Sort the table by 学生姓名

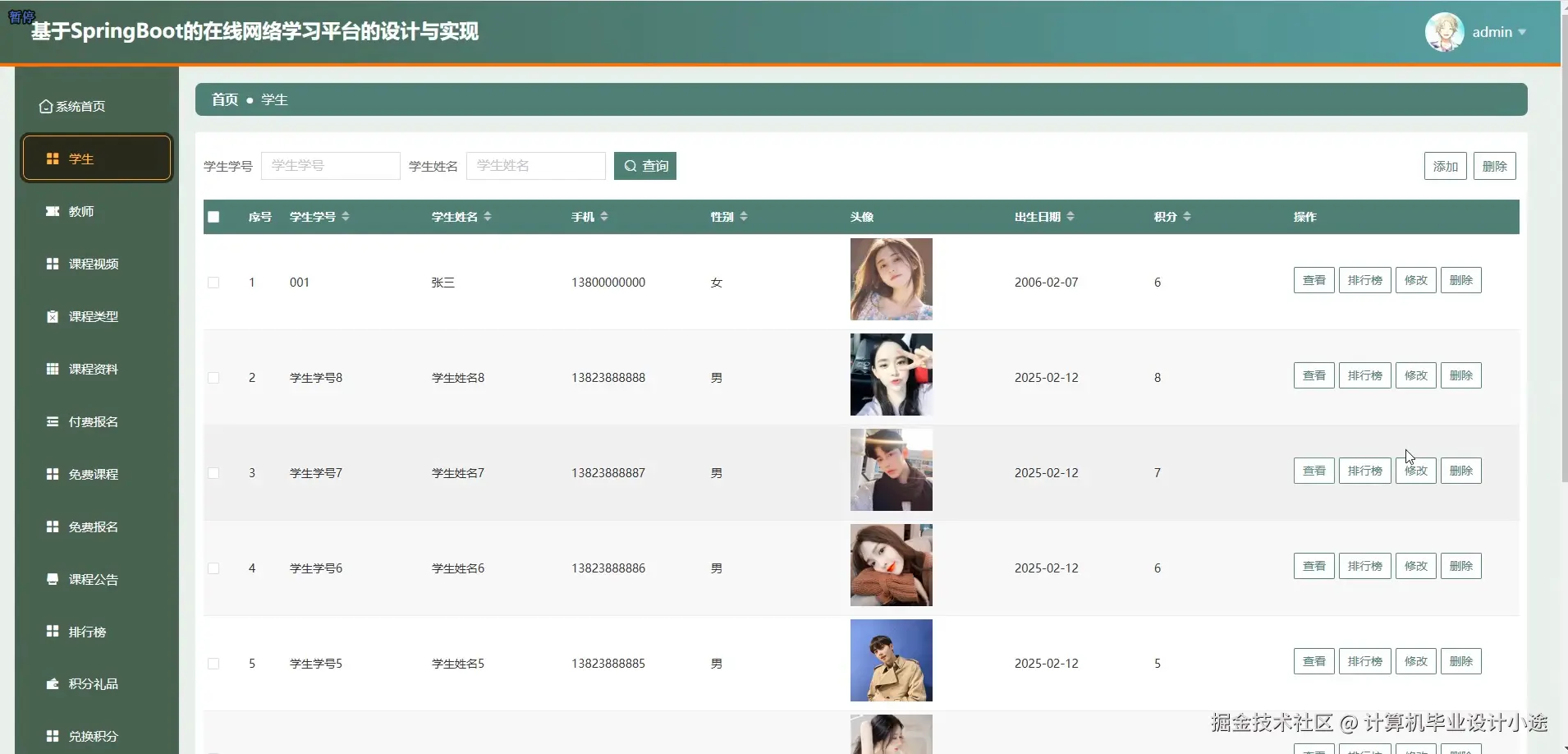(488, 217)
